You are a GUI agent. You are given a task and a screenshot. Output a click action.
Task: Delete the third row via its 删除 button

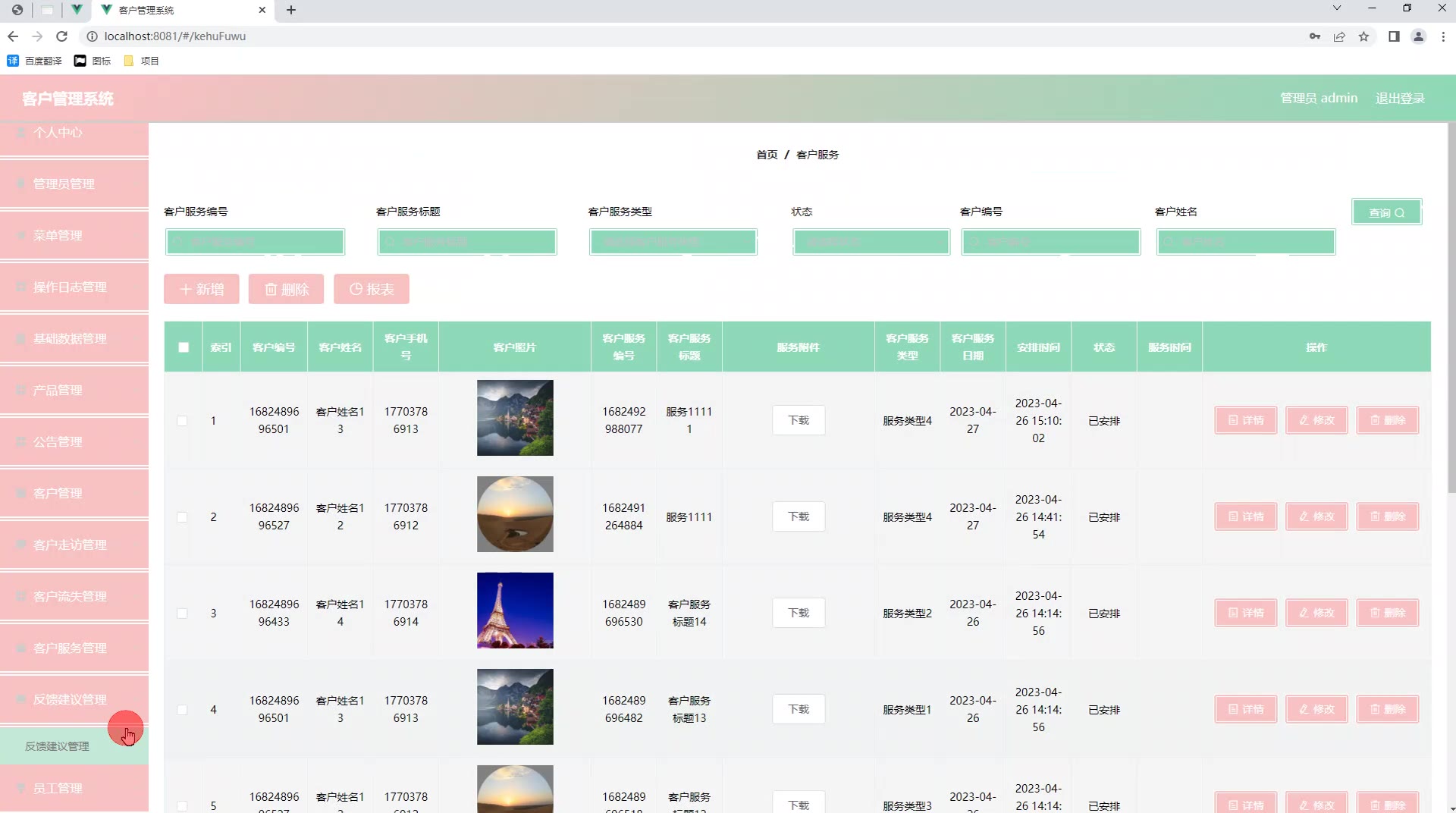pyautogui.click(x=1387, y=613)
